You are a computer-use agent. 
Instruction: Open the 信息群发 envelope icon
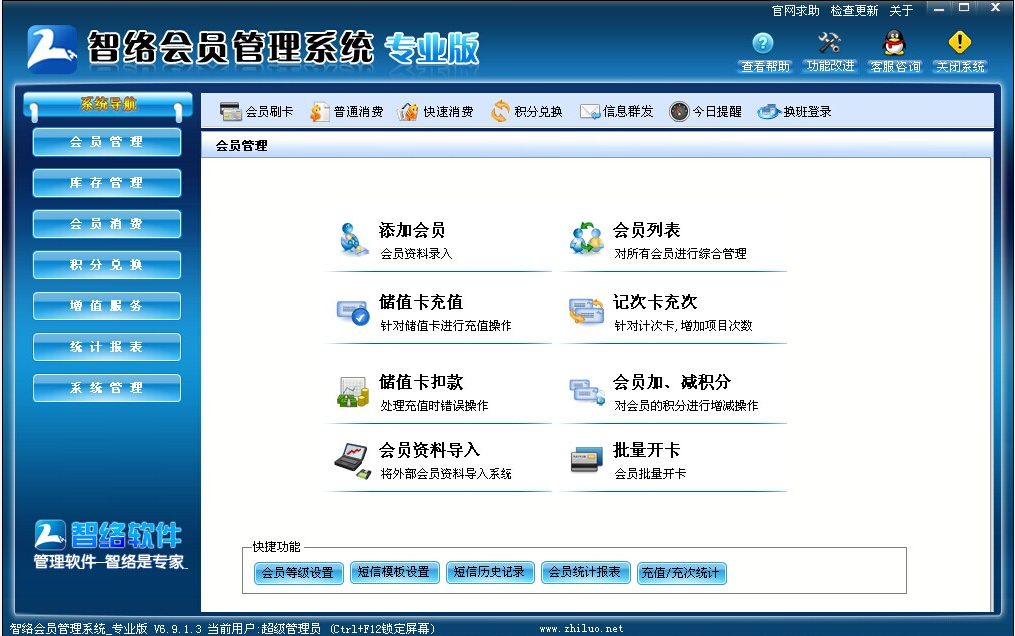(x=590, y=112)
